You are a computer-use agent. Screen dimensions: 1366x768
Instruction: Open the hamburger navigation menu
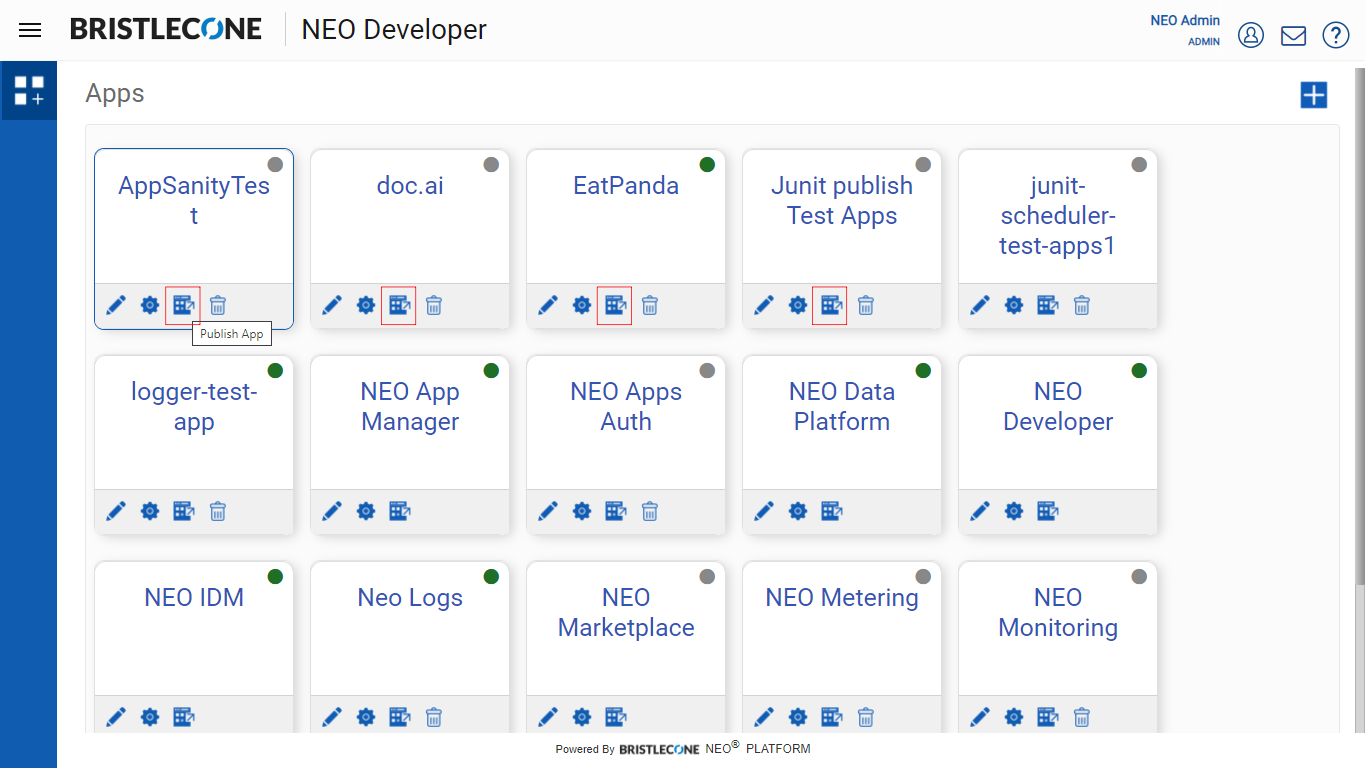[x=30, y=30]
